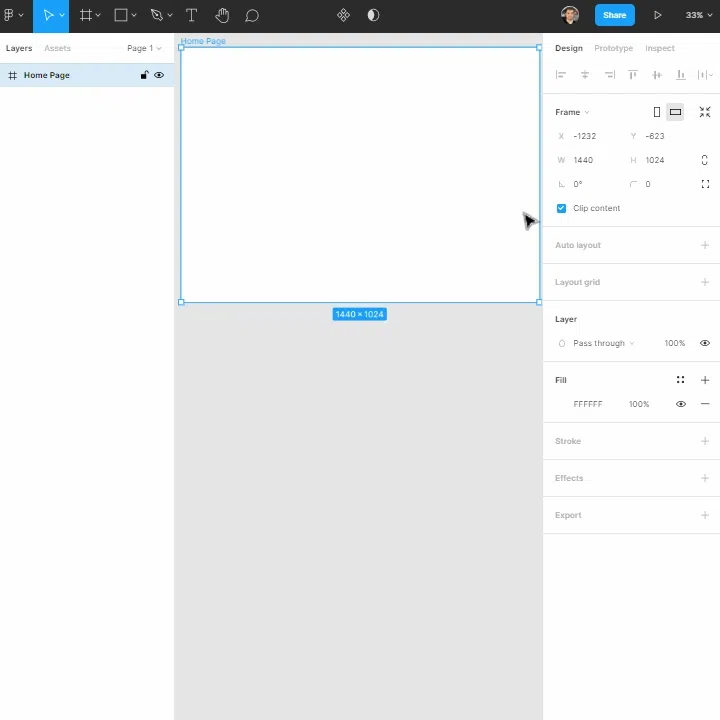
Task: Click Align vertical centers icon
Action: [x=657, y=74]
